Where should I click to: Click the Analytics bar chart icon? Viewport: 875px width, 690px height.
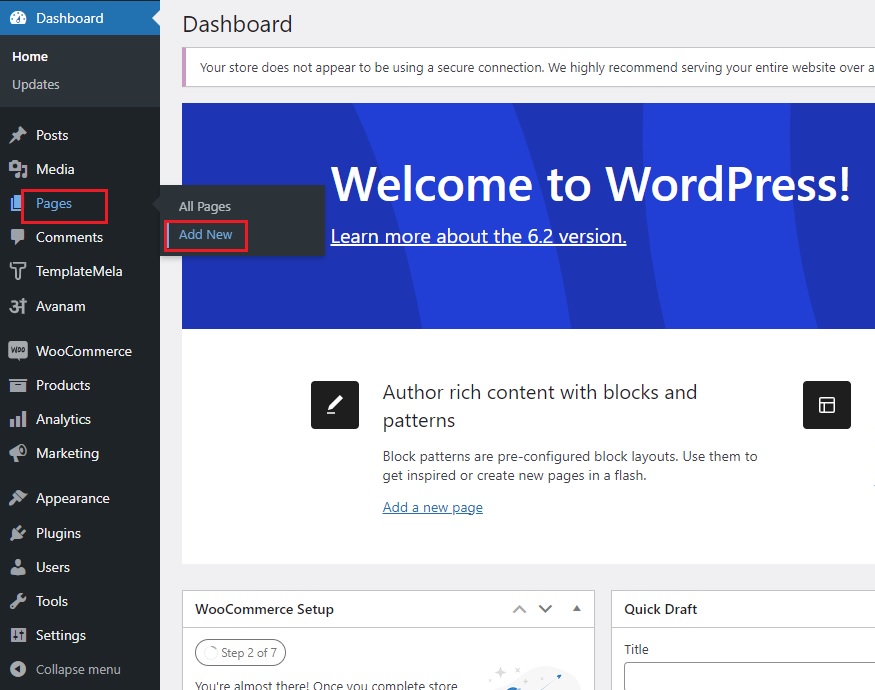tap(18, 419)
